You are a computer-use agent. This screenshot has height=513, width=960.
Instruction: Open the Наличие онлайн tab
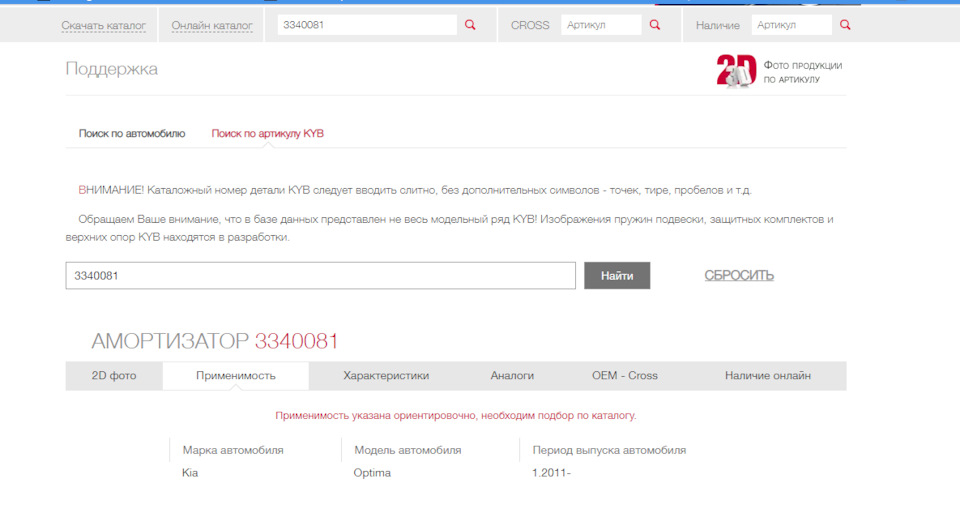[x=768, y=376]
